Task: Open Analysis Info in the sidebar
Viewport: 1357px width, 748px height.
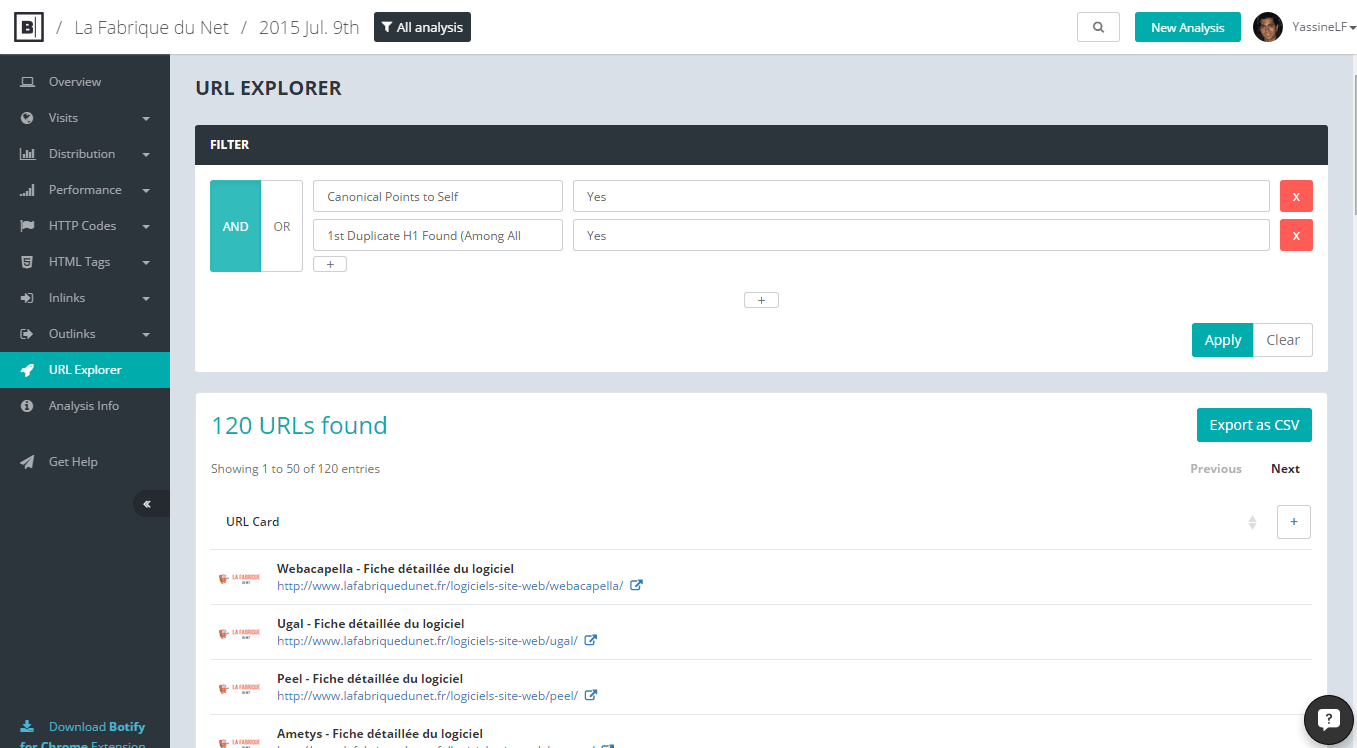Action: [x=83, y=406]
